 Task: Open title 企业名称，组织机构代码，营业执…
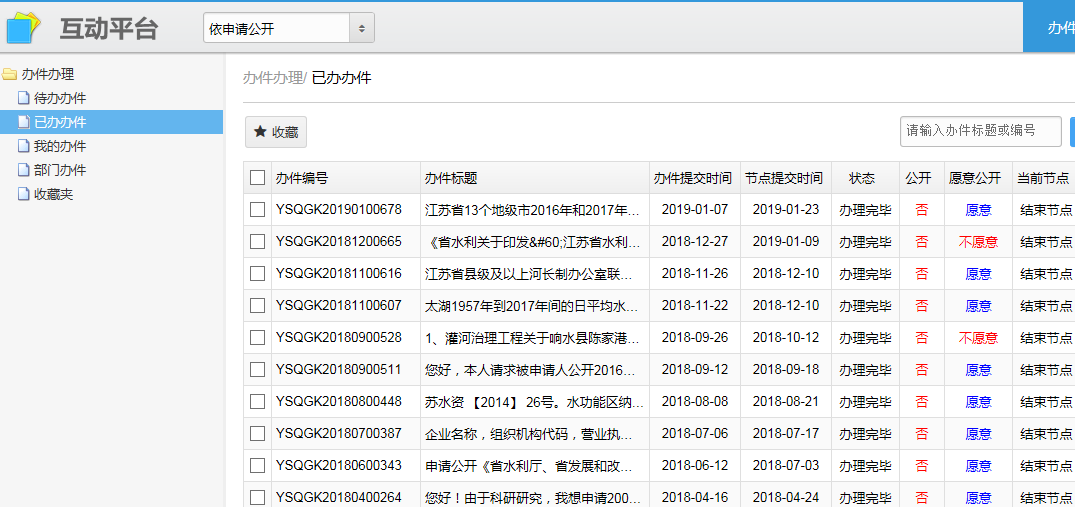[530, 434]
